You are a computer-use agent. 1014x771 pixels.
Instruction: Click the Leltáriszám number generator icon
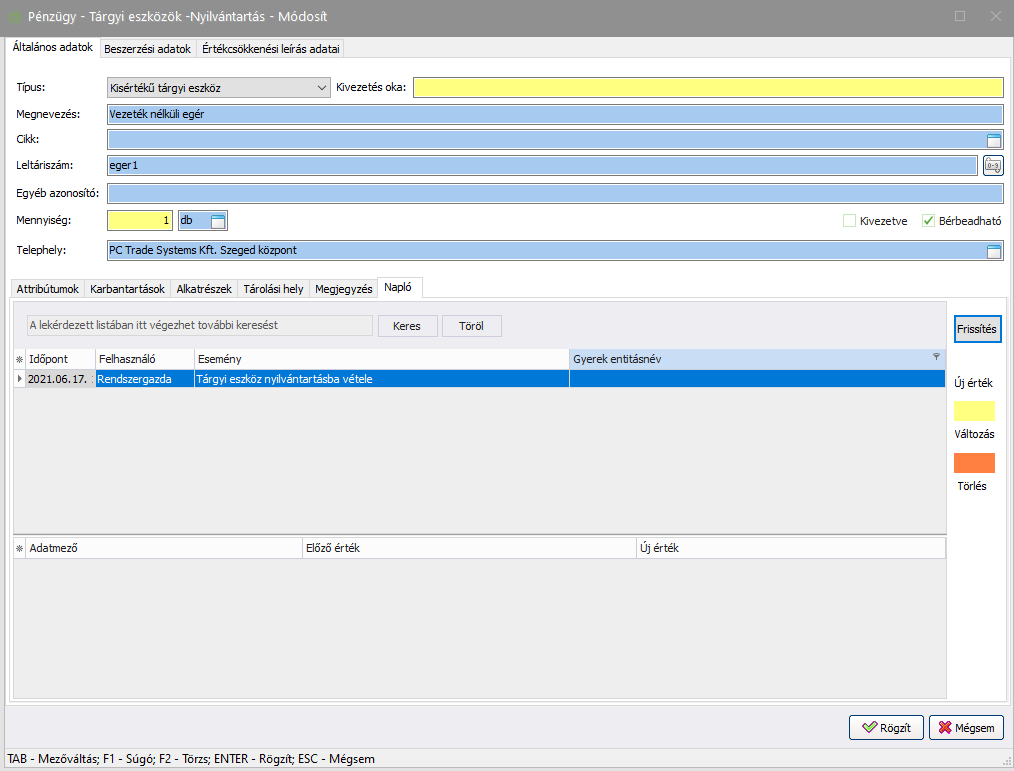click(993, 166)
